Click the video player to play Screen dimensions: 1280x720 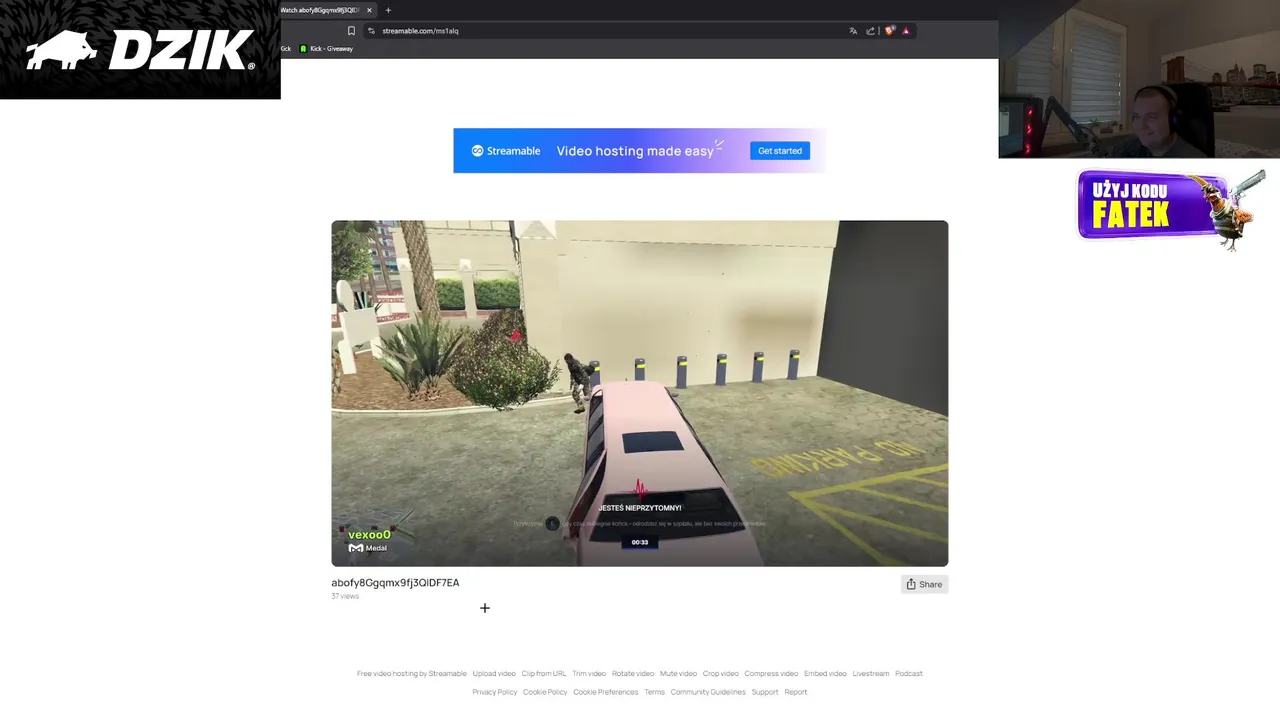(640, 393)
